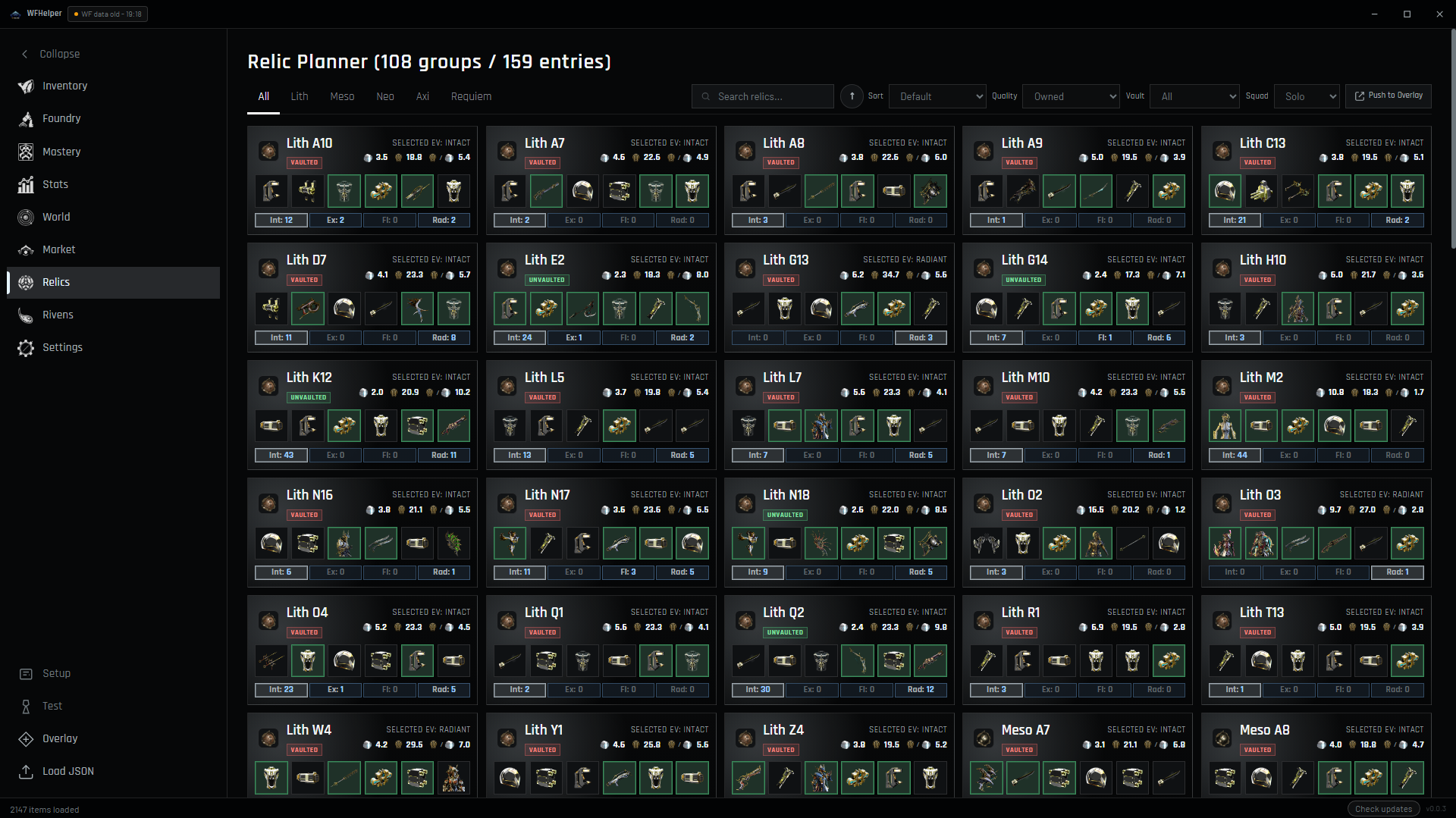
Task: Select Int: 24 refinement on Lith E2
Action: tap(519, 338)
